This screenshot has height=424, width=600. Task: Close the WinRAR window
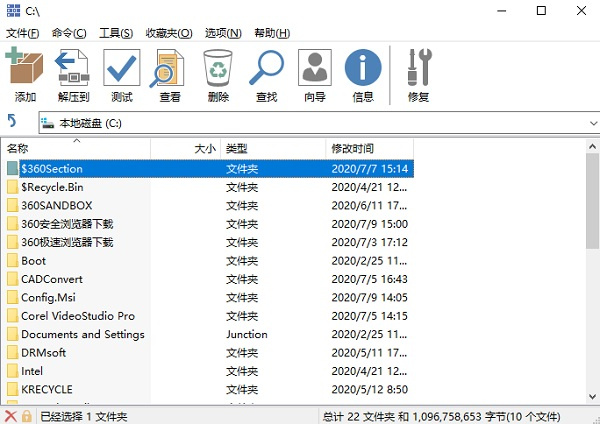[581, 11]
